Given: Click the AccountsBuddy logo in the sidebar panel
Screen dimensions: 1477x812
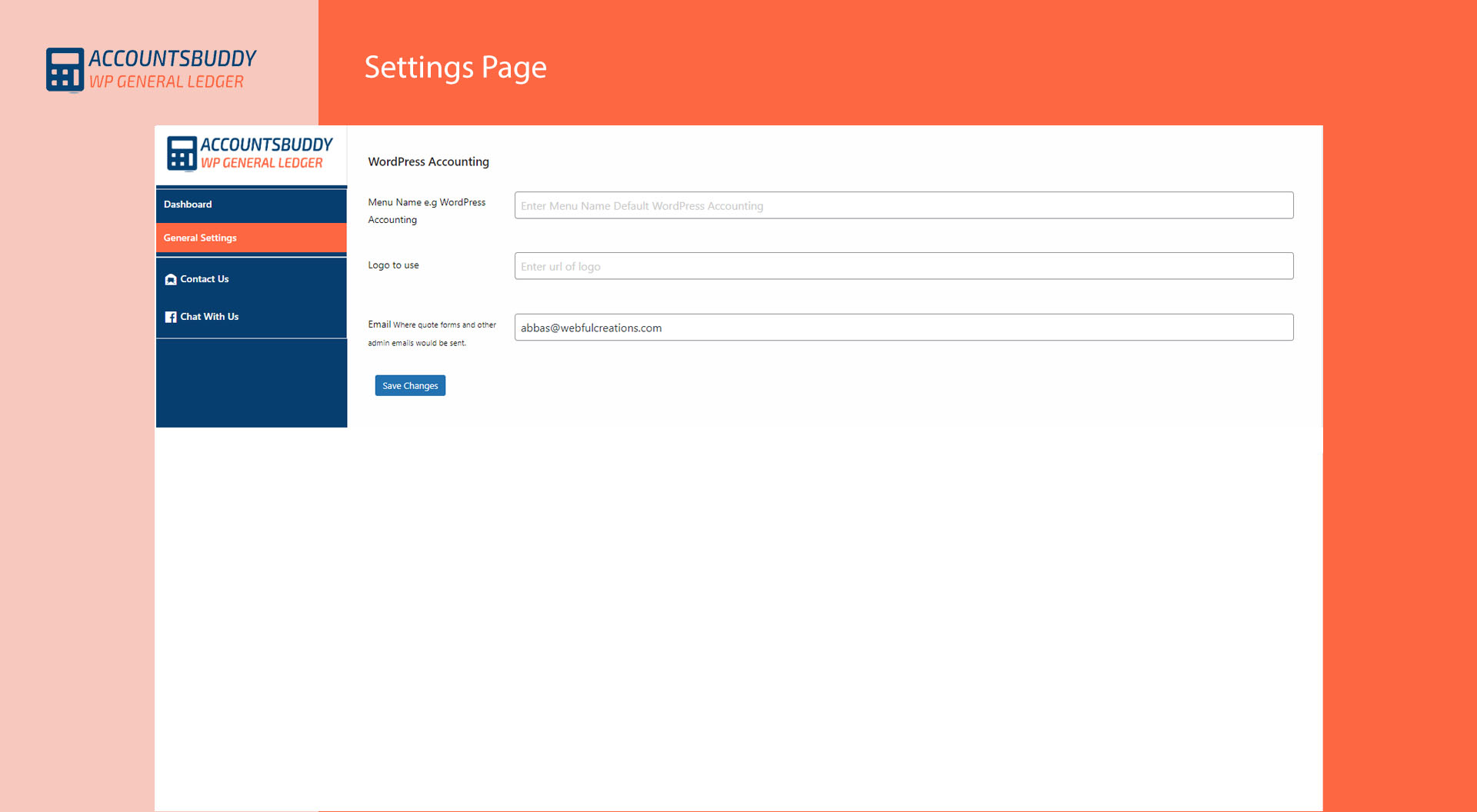Looking at the screenshot, I should 250,154.
